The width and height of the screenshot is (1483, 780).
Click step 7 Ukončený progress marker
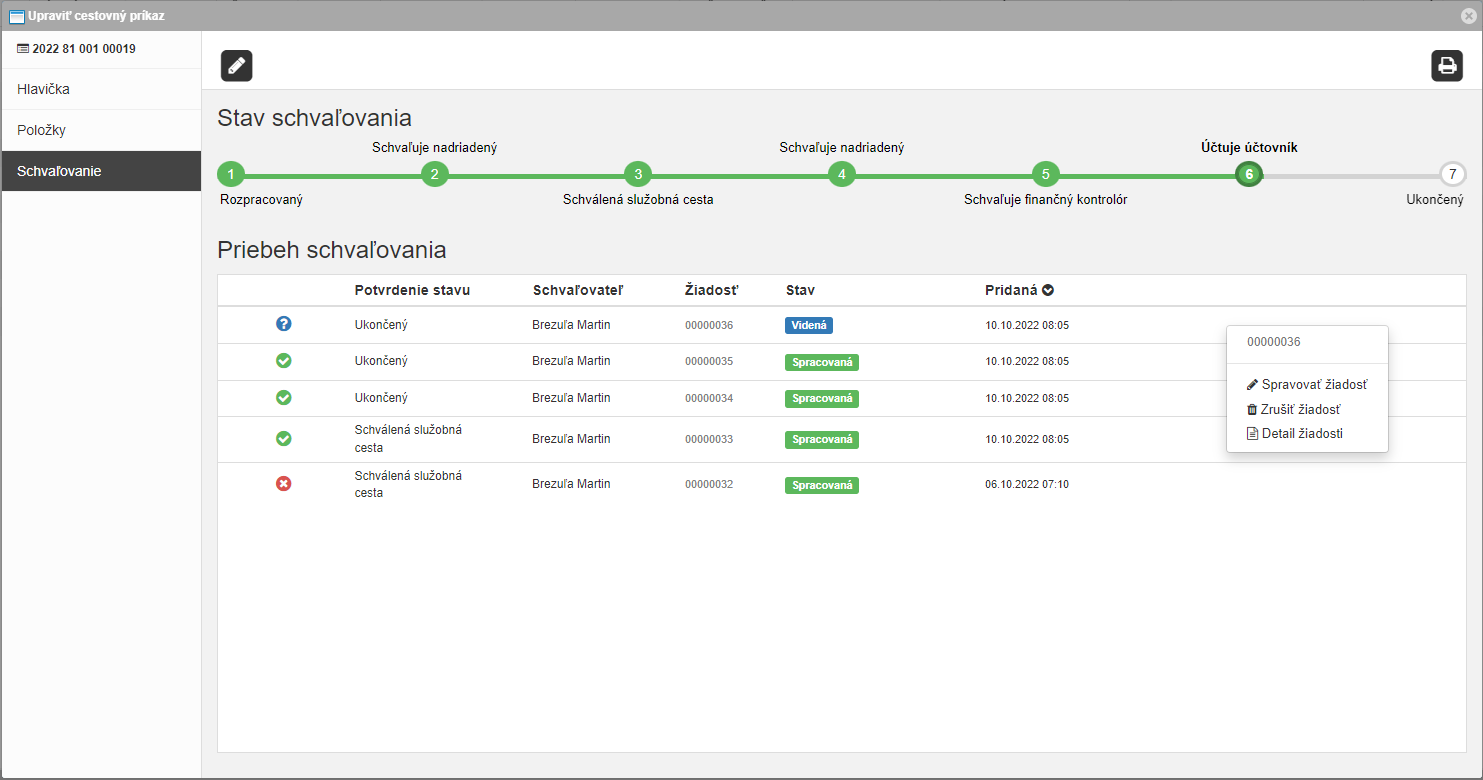pyautogui.click(x=1452, y=174)
